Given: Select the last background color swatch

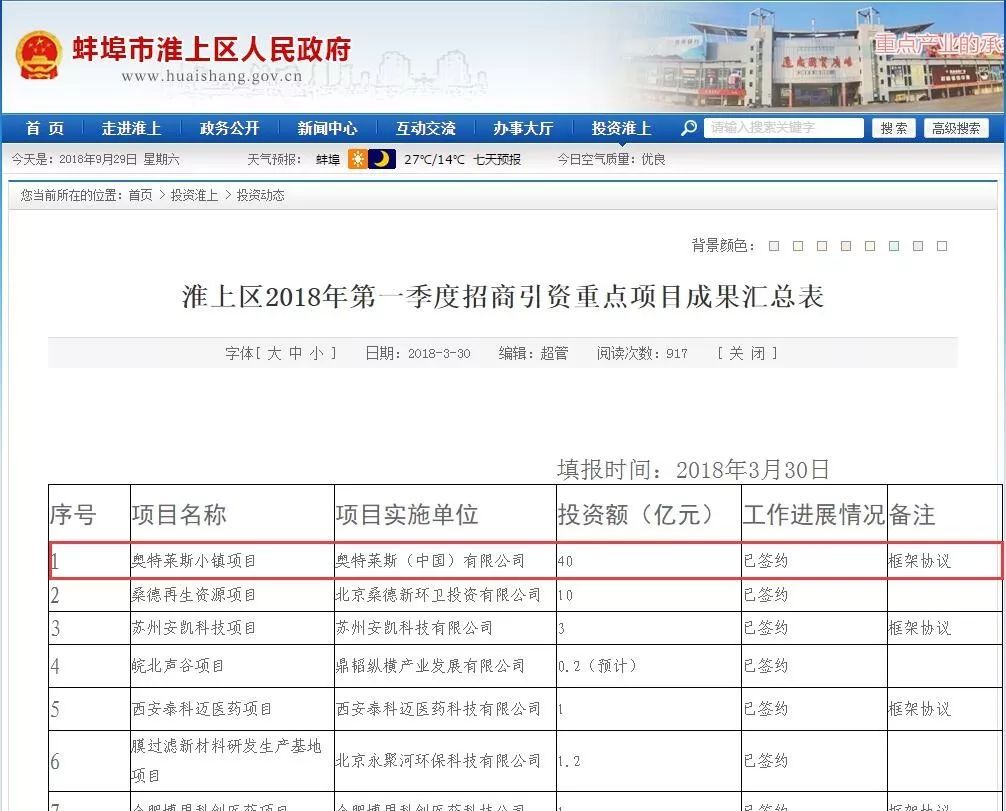Looking at the screenshot, I should [x=942, y=246].
